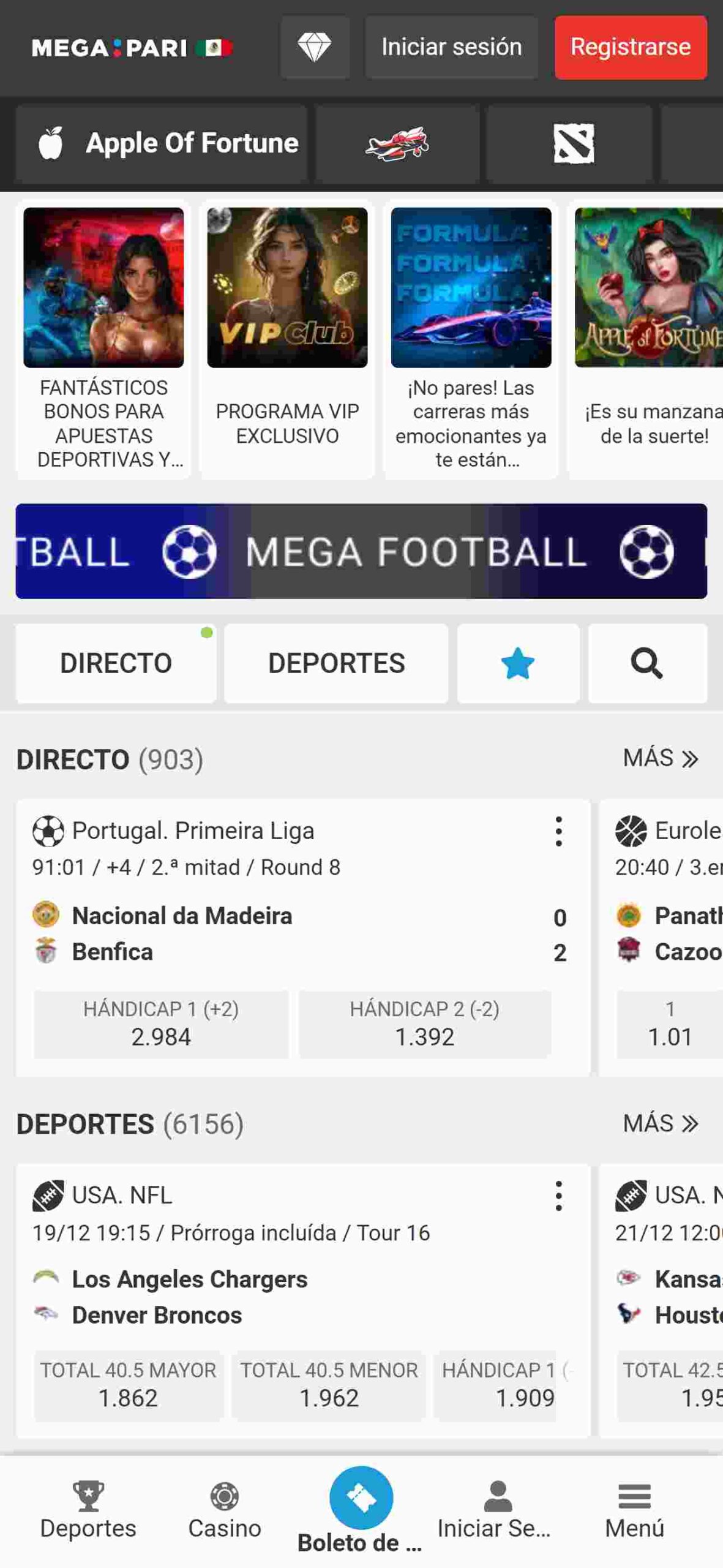Open favorites with the blue star icon
The width and height of the screenshot is (723, 1568).
[517, 663]
